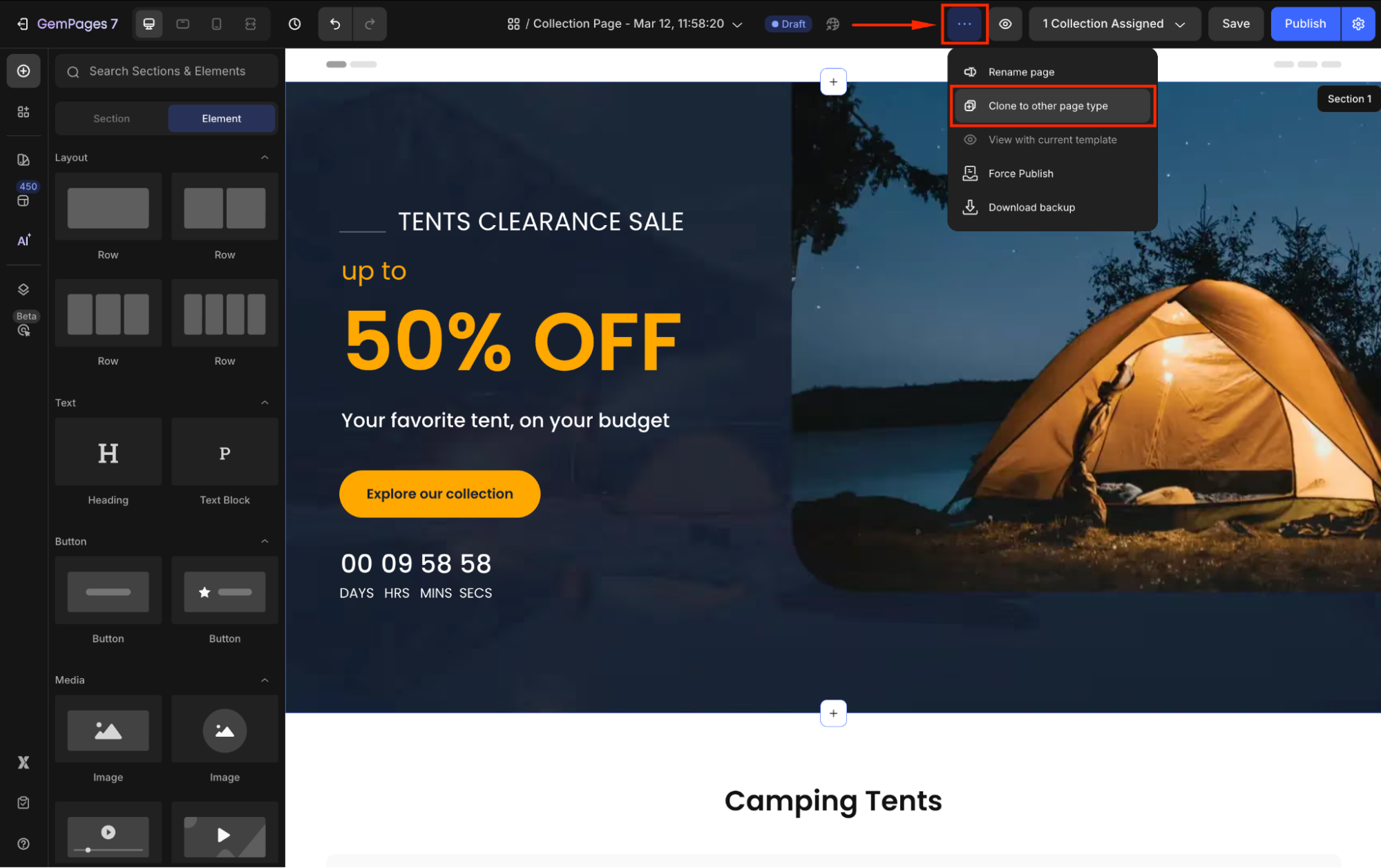Open the AI assistant sidebar icon
This screenshot has width=1381, height=868.
[23, 240]
